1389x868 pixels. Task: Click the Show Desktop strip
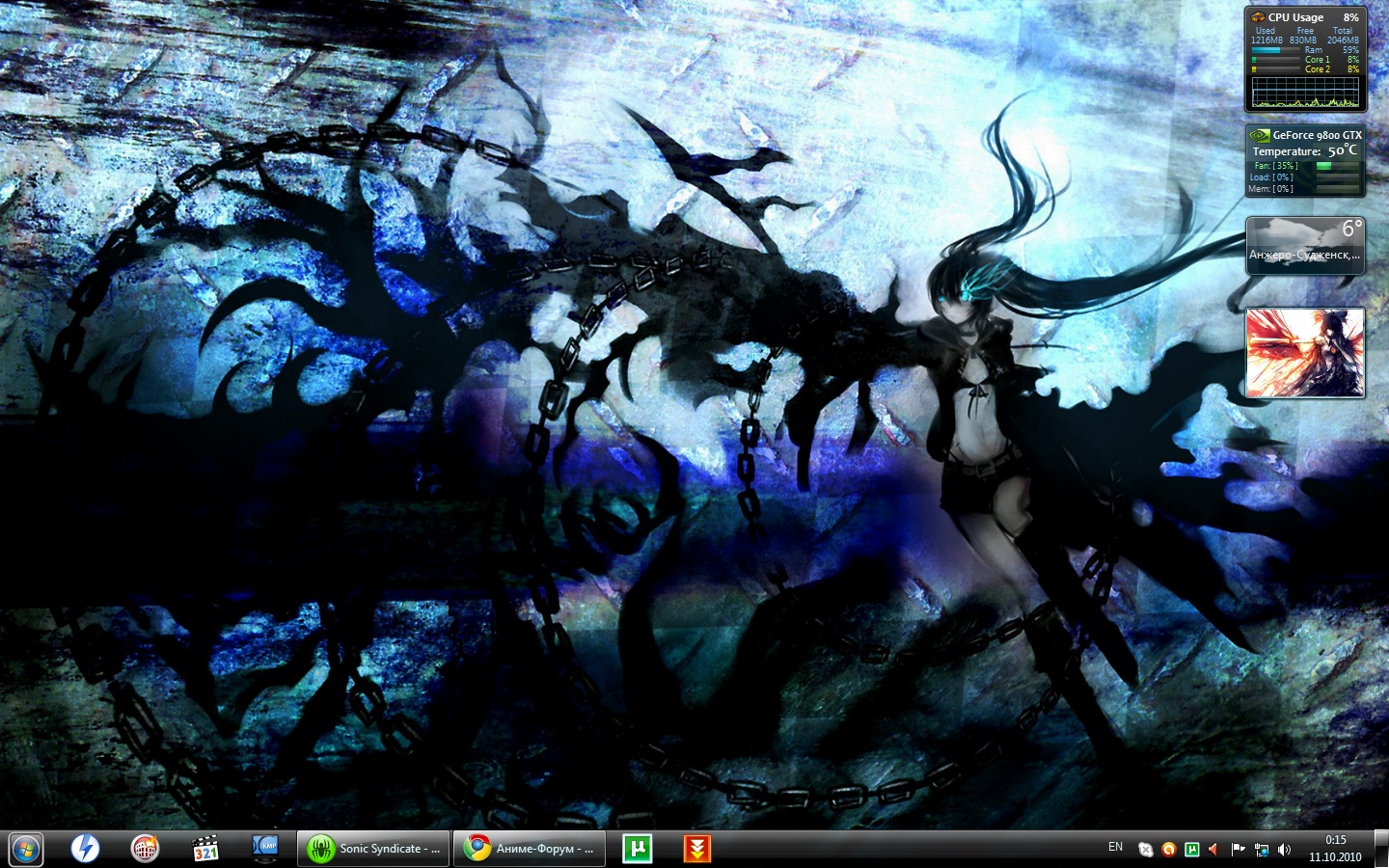(1381, 849)
